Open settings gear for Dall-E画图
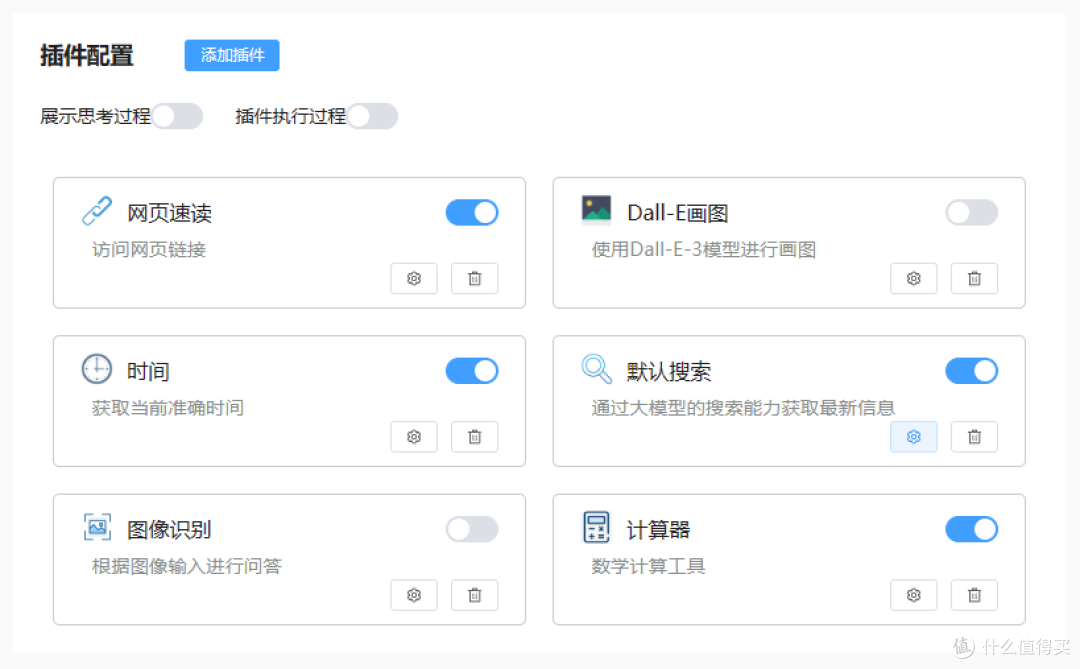Screen dimensions: 1080x669 [x=913, y=278]
